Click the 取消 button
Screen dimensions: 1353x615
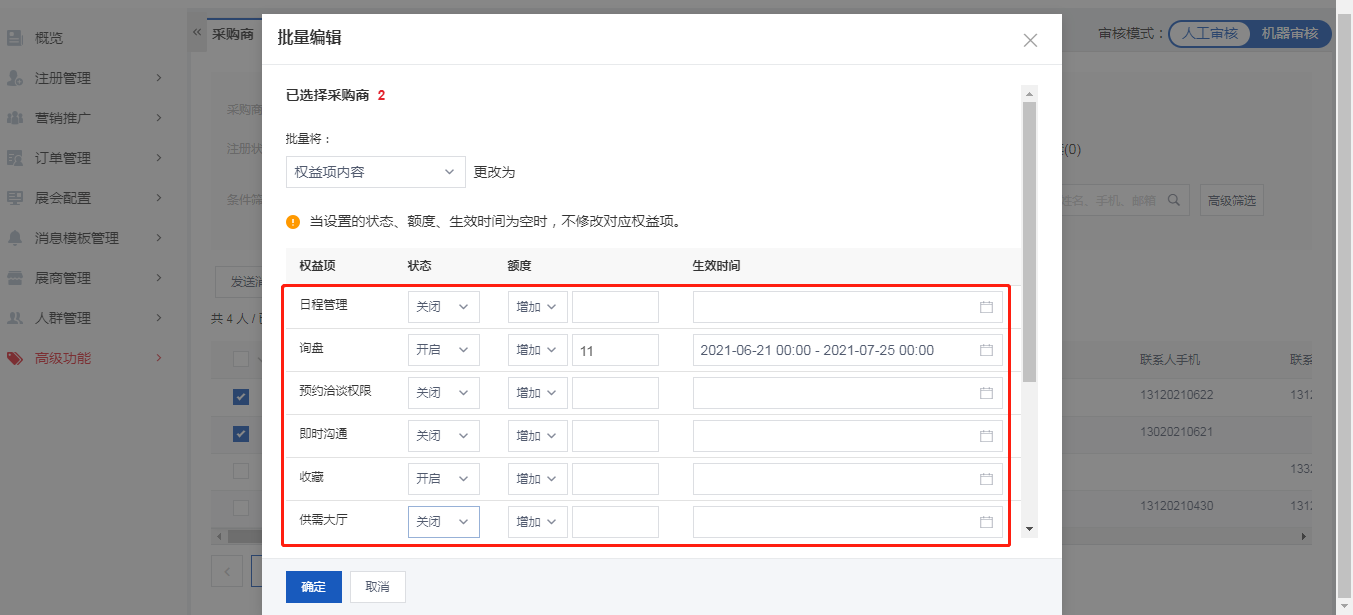coord(378,587)
